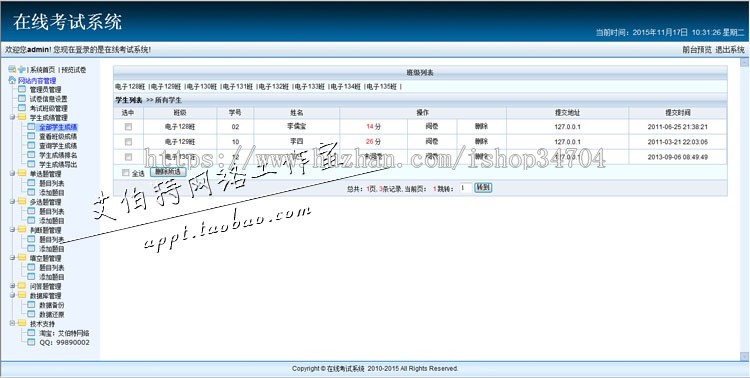Click 删除 in the 李四 row
The width and height of the screenshot is (750, 378).
(x=481, y=142)
